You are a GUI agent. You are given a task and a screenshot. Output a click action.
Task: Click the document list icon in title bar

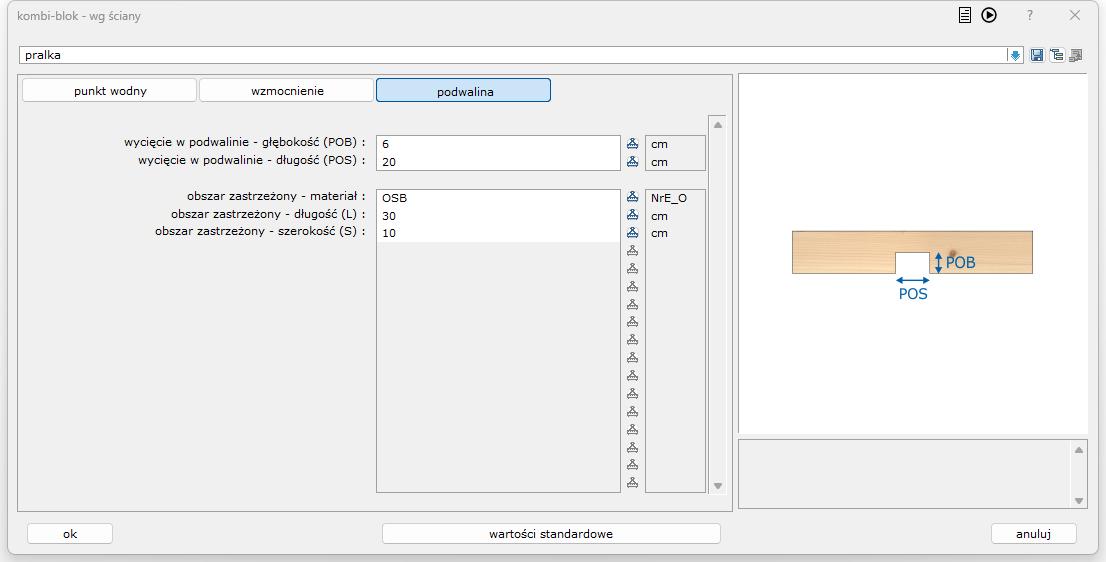[x=964, y=15]
